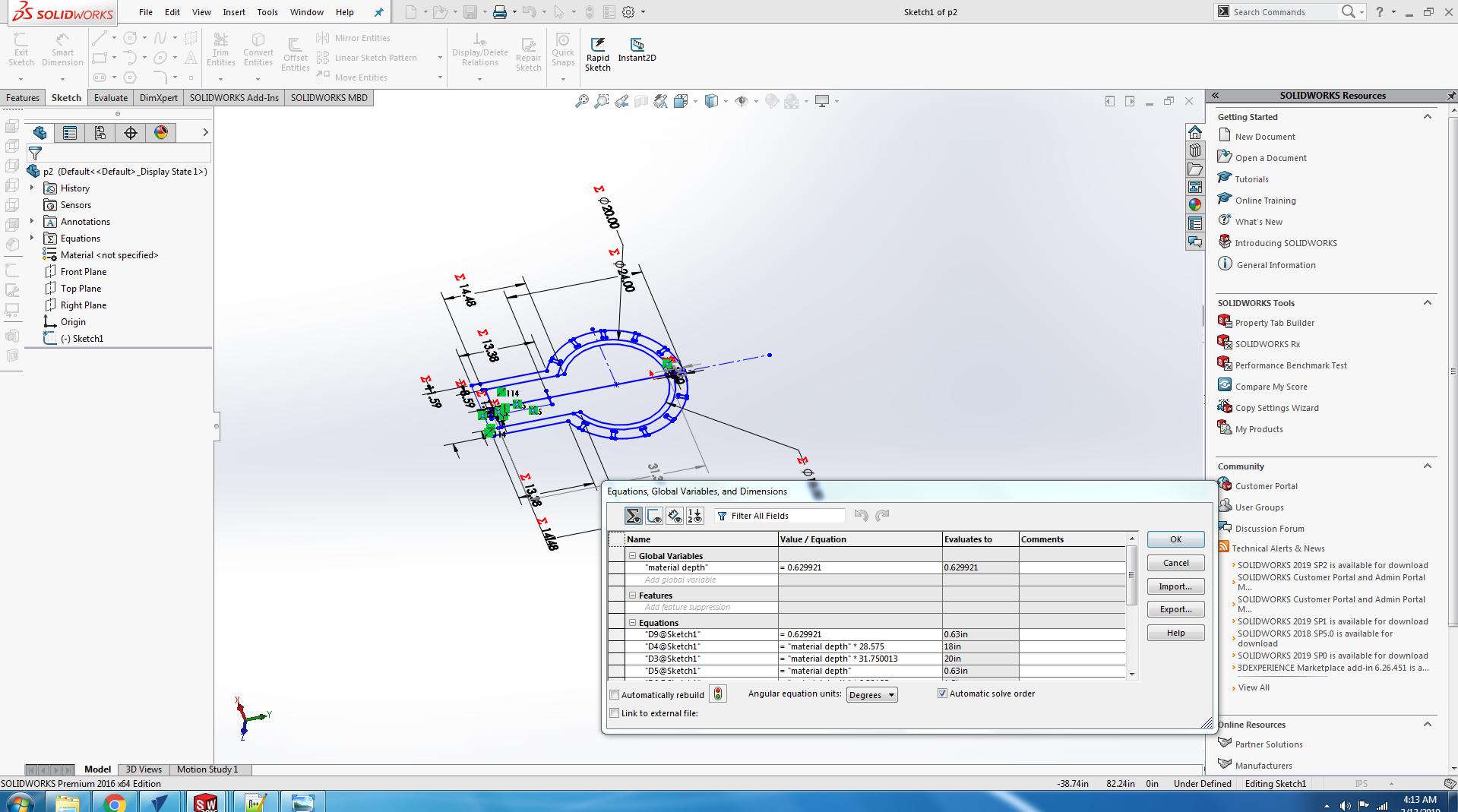Click the Export... button
The height and width of the screenshot is (812, 1458).
pyautogui.click(x=1175, y=609)
